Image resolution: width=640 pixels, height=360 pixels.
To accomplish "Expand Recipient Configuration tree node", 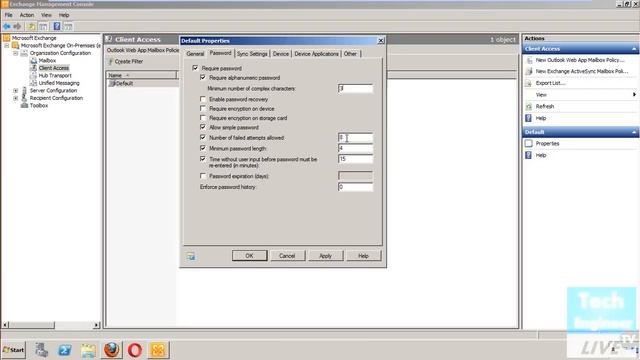I will 16,98.
